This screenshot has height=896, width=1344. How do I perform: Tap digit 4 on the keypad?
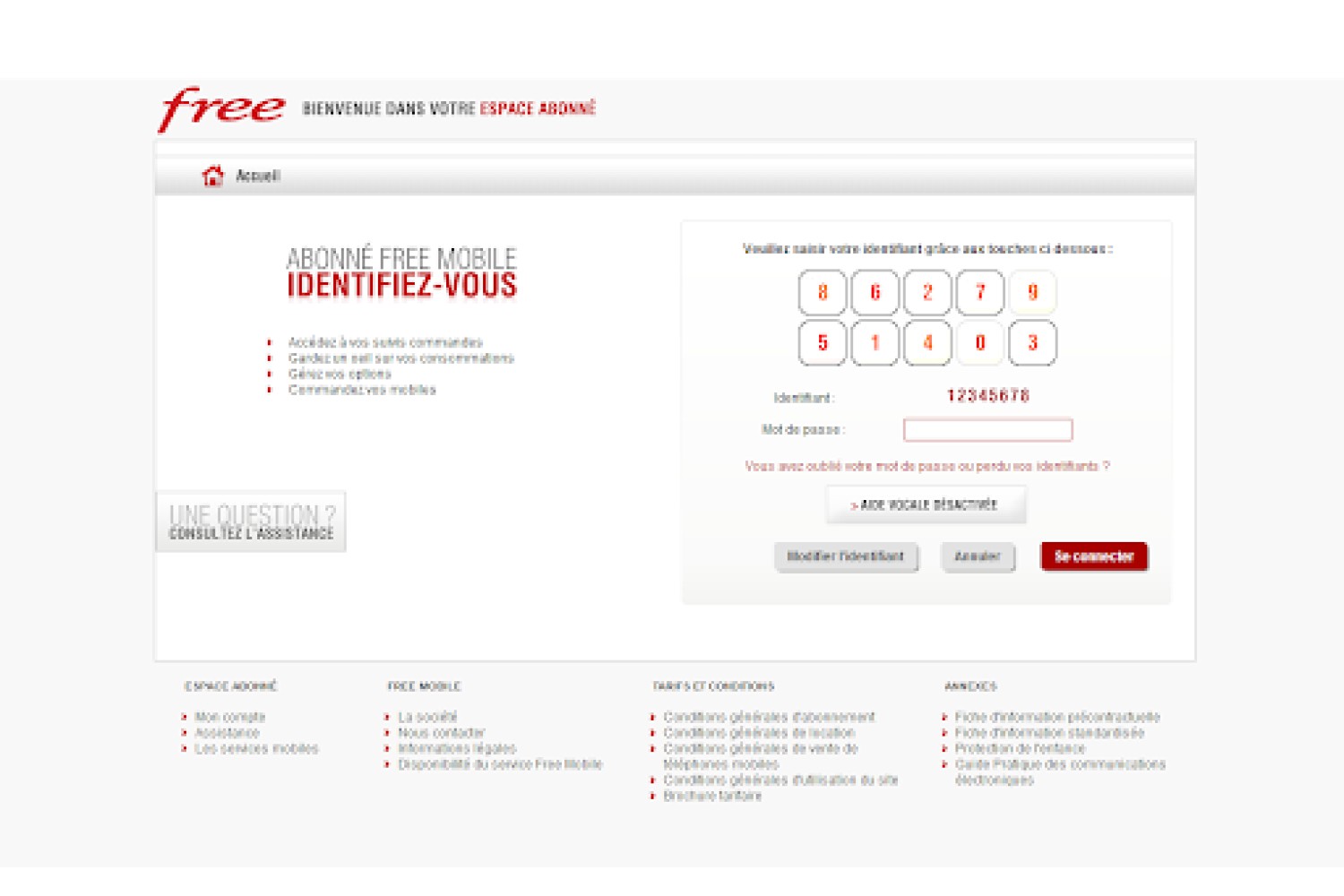927,343
